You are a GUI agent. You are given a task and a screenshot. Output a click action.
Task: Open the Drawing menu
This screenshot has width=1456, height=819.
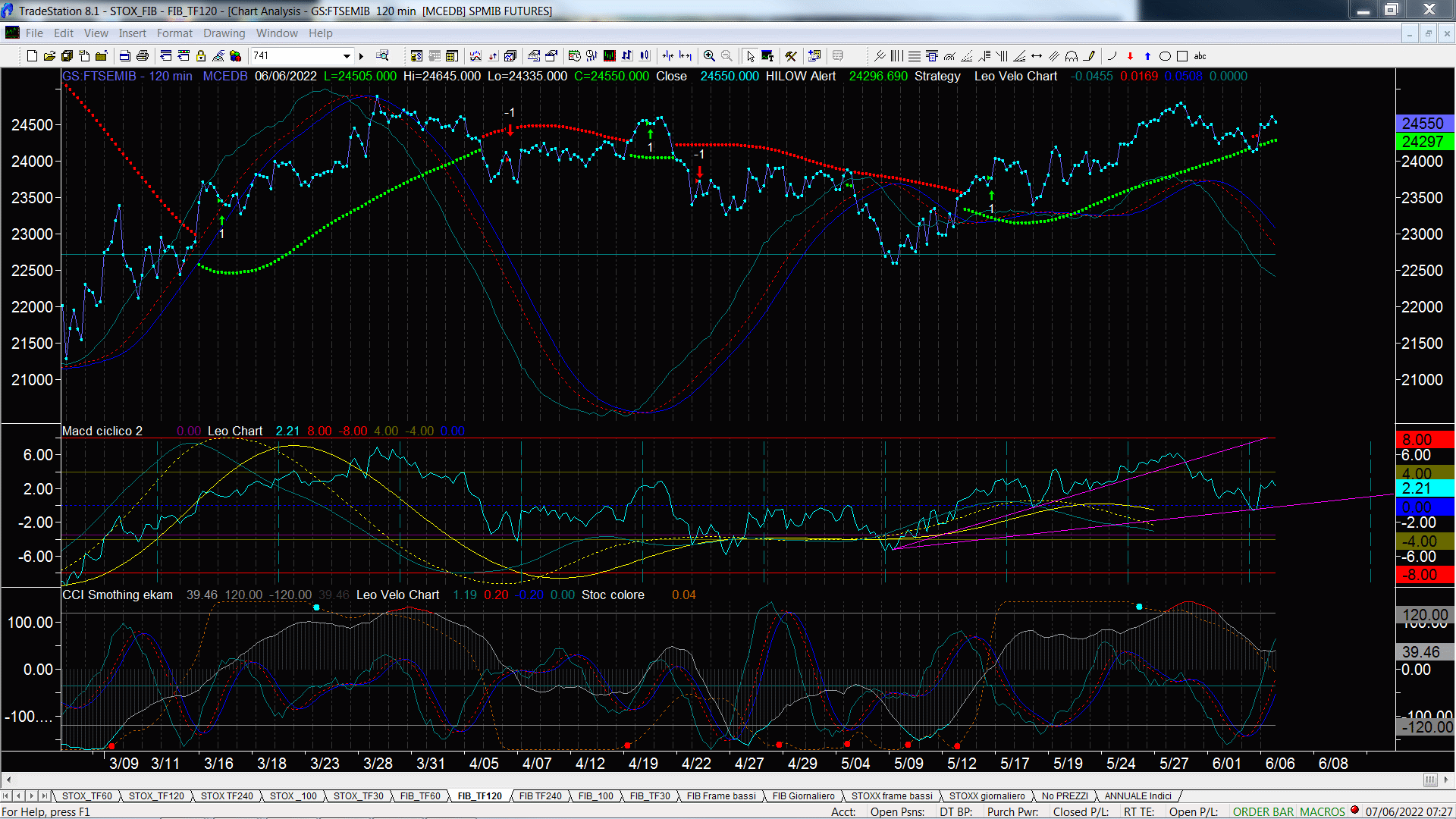pos(224,33)
